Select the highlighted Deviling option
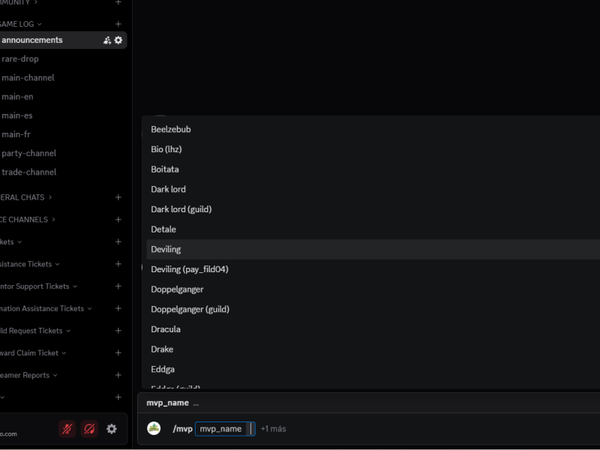 [x=373, y=249]
